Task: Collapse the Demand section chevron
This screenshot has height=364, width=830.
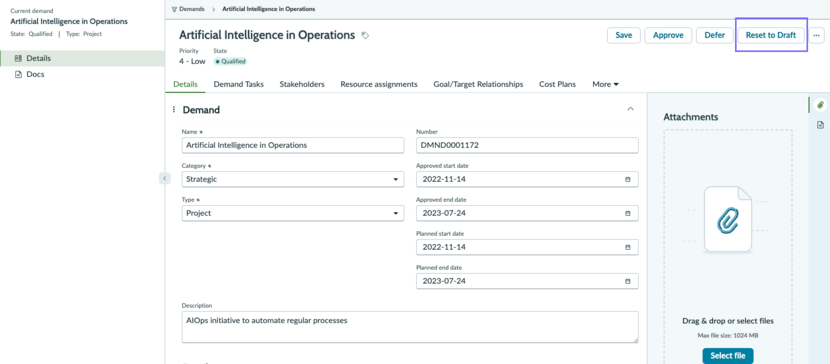Action: [630, 109]
